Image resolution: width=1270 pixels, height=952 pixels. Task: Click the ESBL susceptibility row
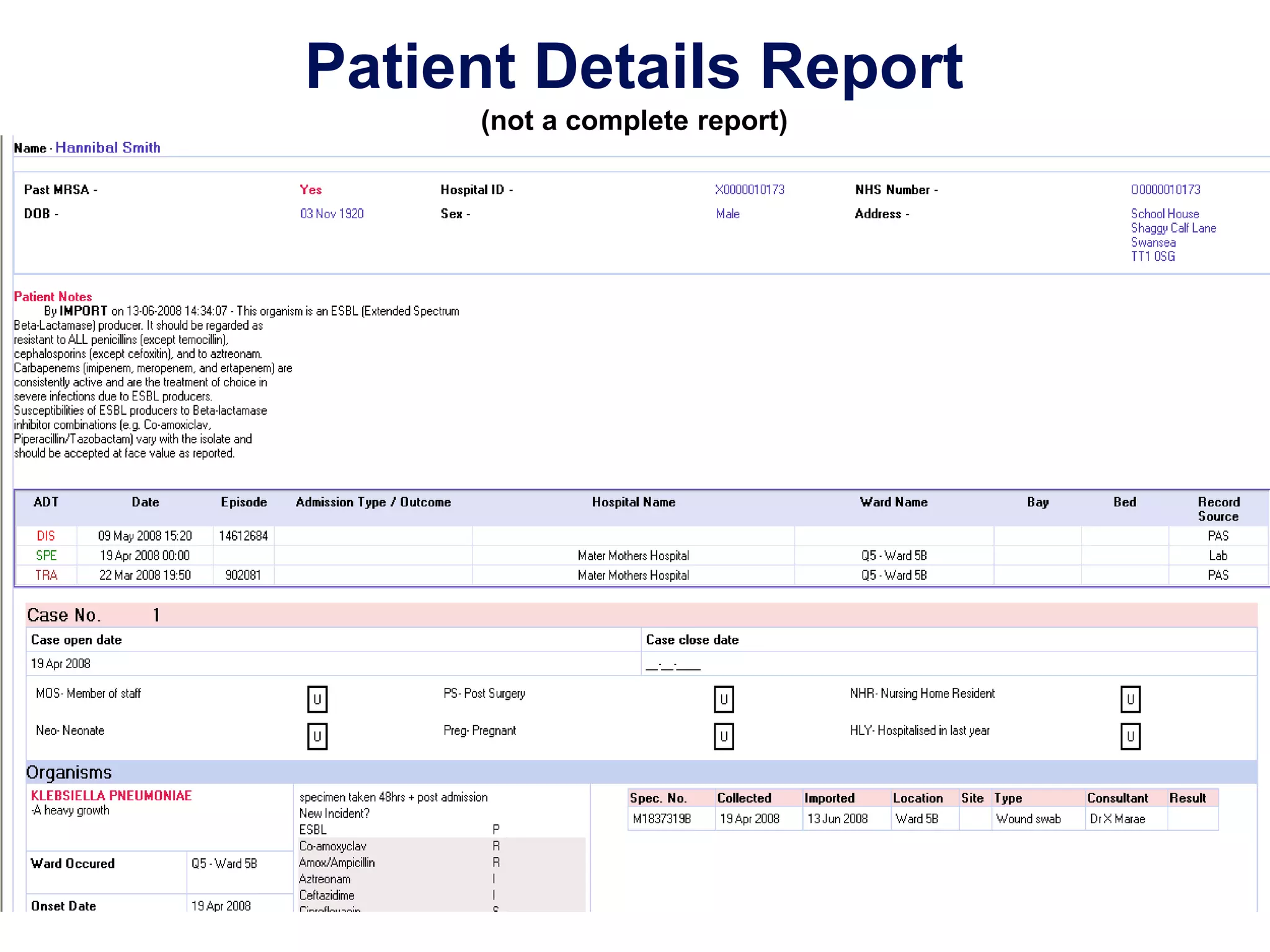click(x=442, y=830)
